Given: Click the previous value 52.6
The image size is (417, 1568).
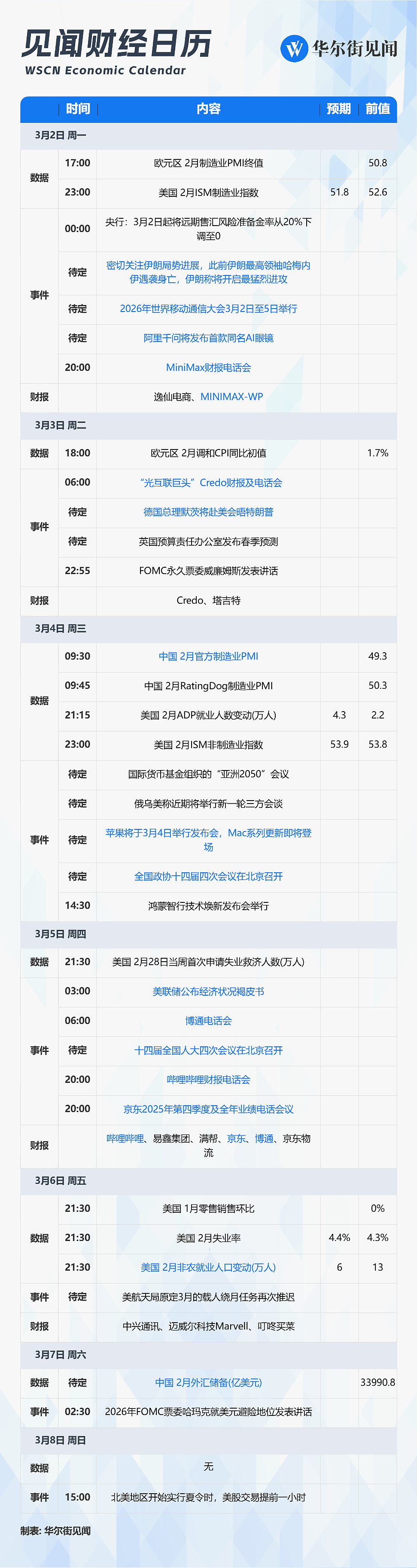Looking at the screenshot, I should 377,192.
